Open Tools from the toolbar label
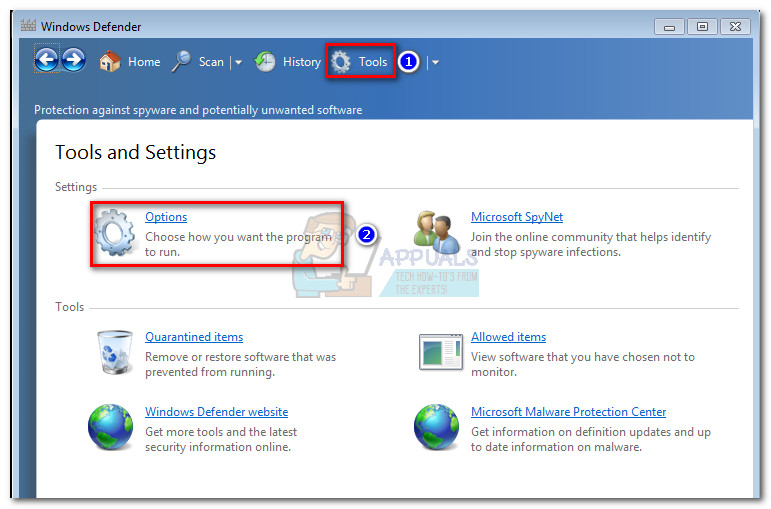The image size is (771, 509). point(373,62)
